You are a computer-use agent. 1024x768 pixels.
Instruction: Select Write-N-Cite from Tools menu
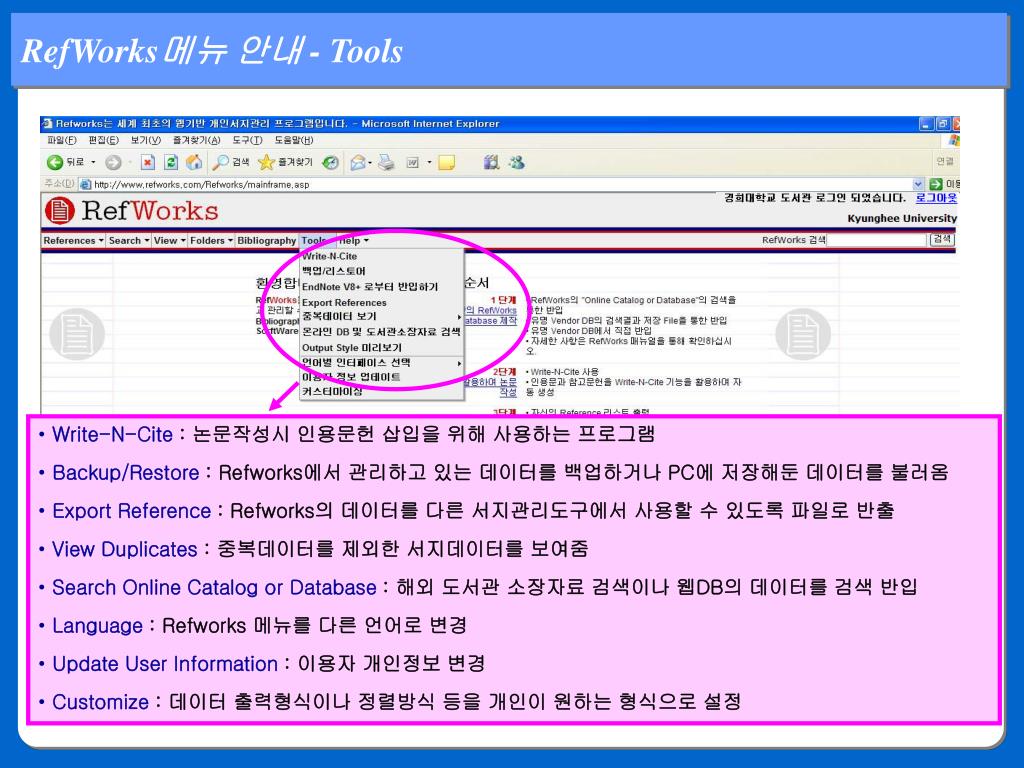click(381, 256)
